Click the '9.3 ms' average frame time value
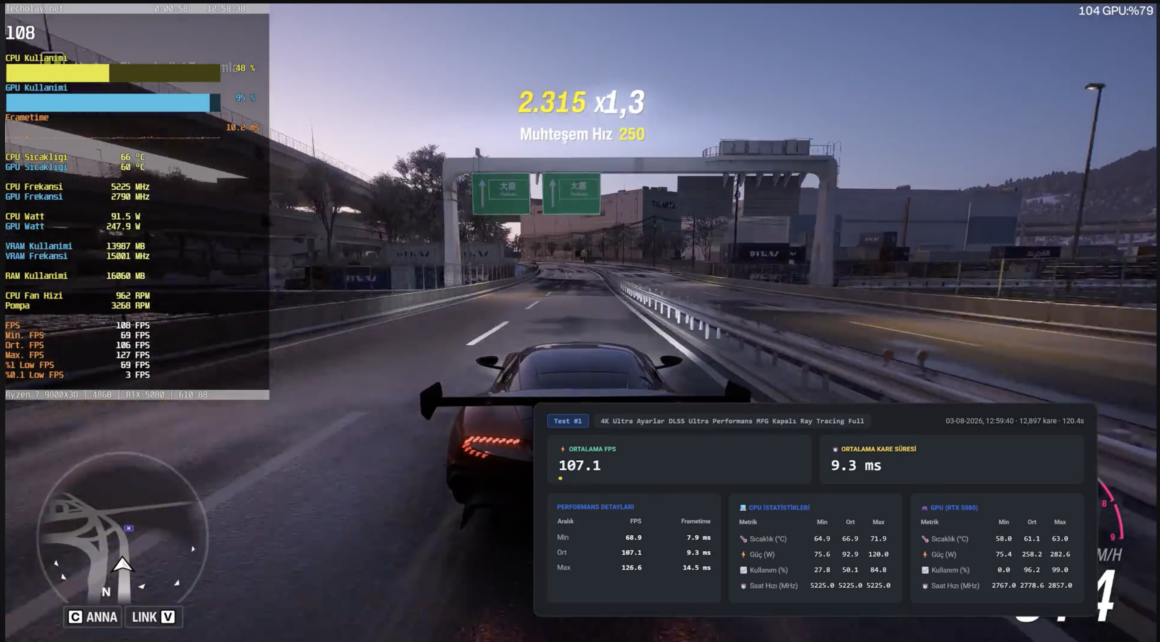Image resolution: width=1160 pixels, height=642 pixels. tap(855, 465)
